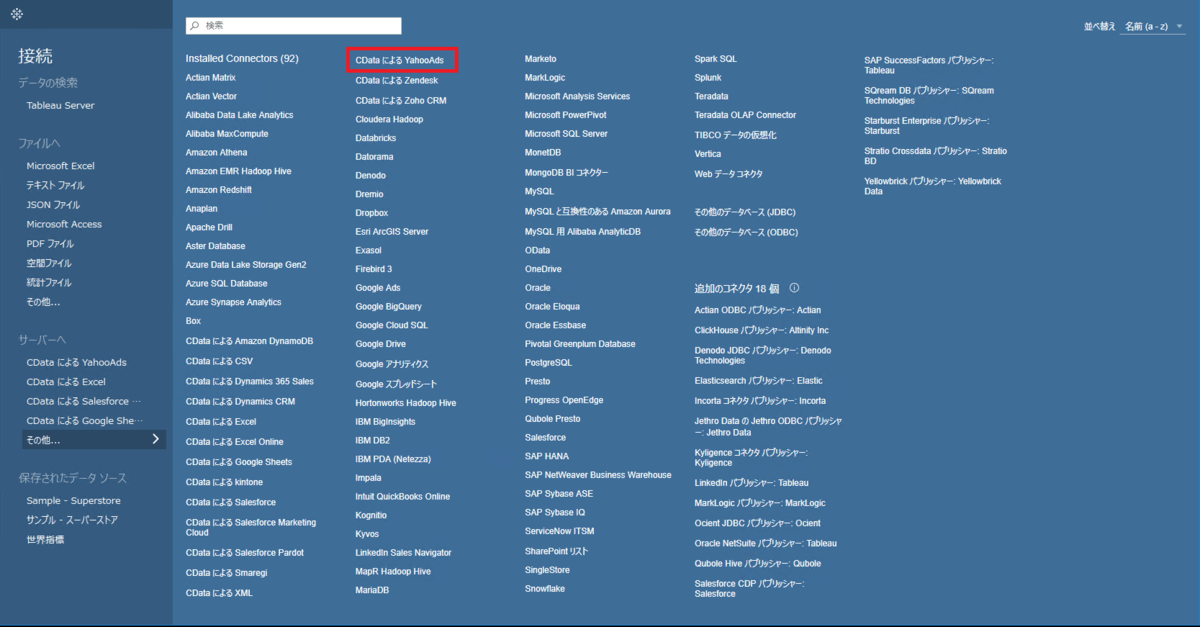The height and width of the screenshot is (627, 1200).
Task: Open 世界指標 saved data source
Action: click(45, 540)
